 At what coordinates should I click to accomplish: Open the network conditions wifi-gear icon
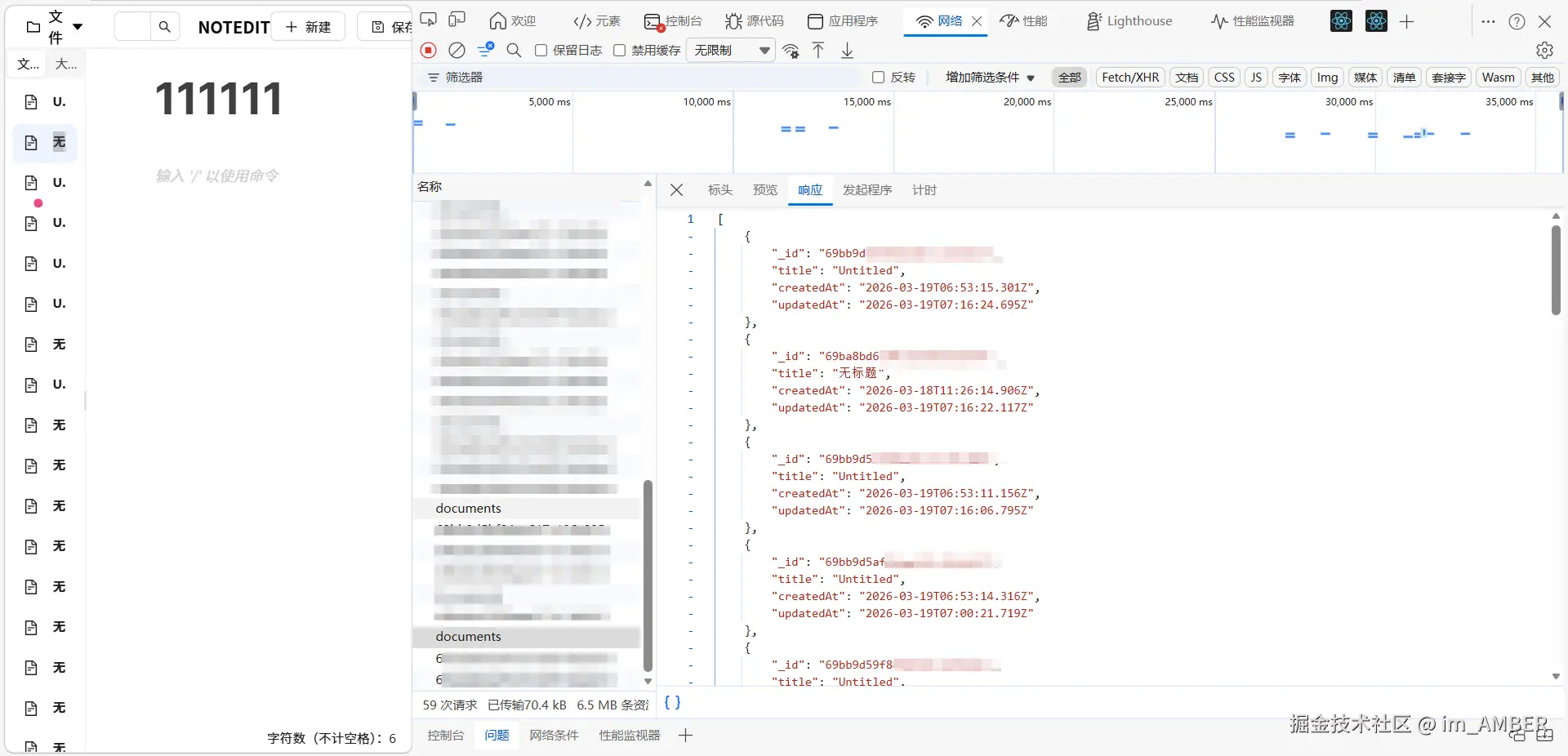coord(791,51)
